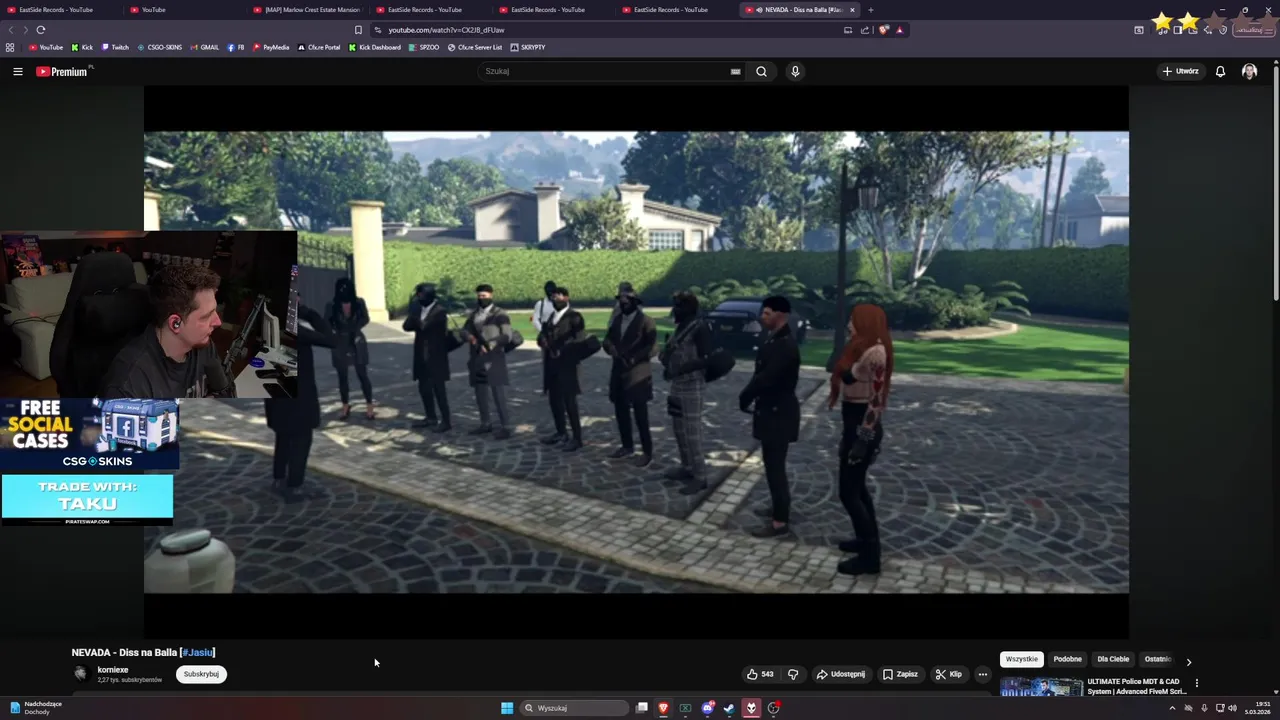Open the taskbar clock and date

click(x=1258, y=708)
